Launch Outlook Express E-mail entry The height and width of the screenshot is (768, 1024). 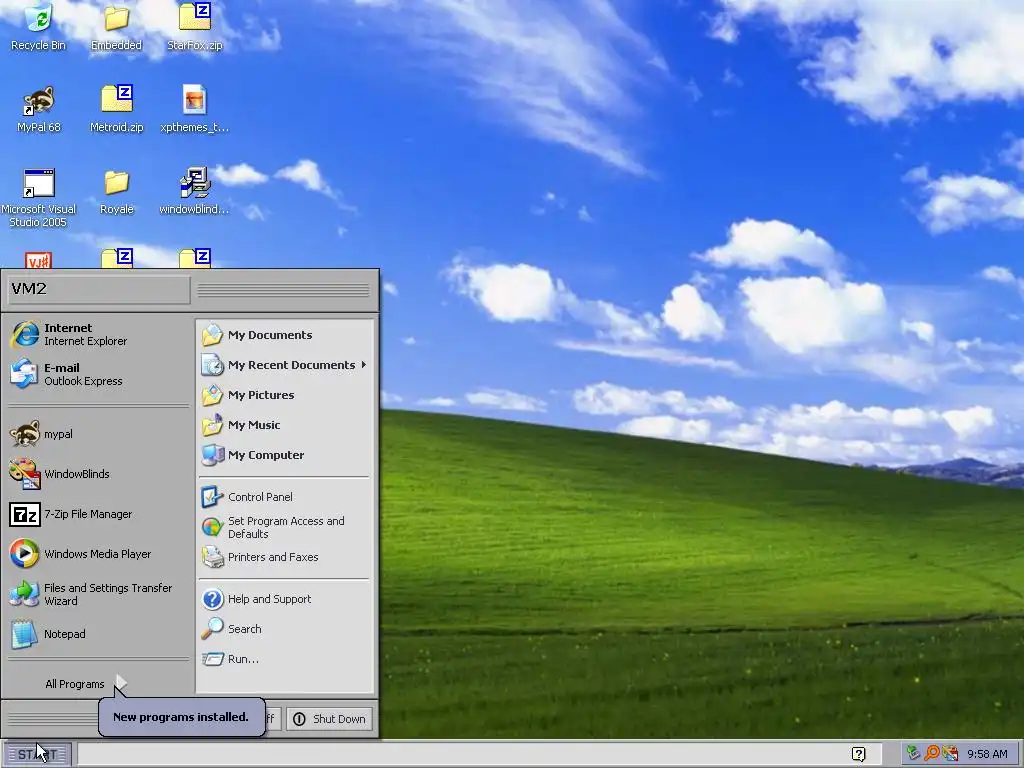tap(98, 374)
